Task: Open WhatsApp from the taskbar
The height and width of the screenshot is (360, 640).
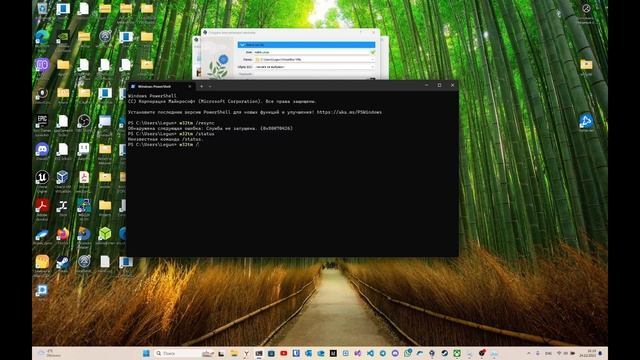Action: coord(407,353)
